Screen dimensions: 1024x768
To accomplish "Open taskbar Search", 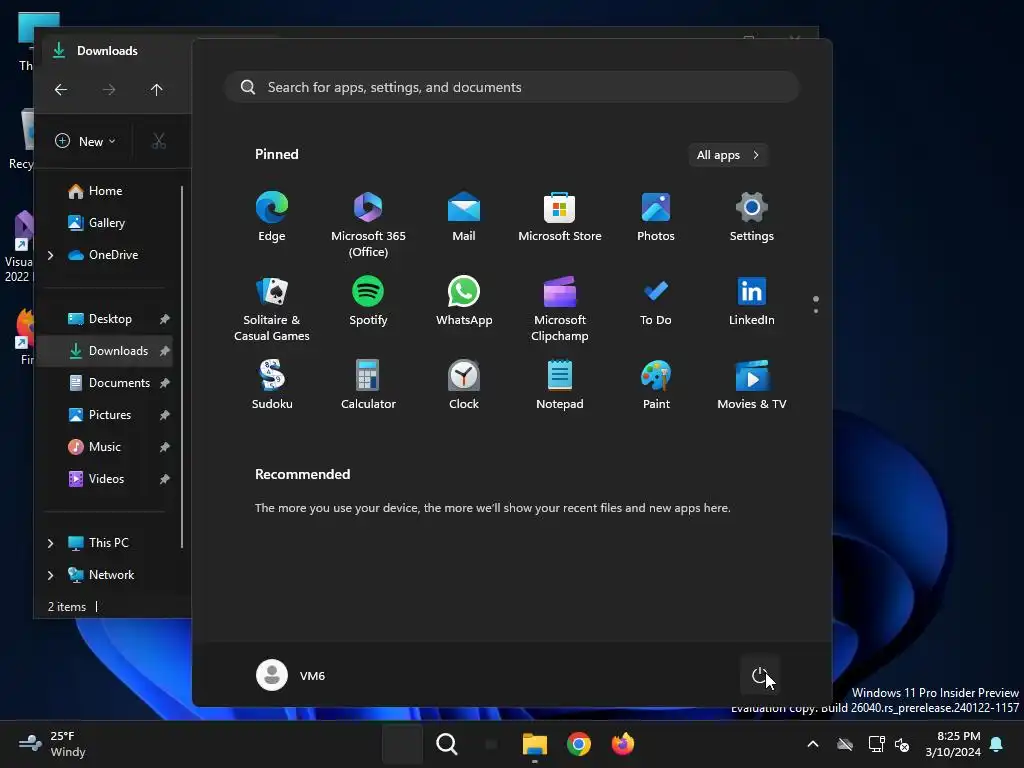I will [x=447, y=744].
